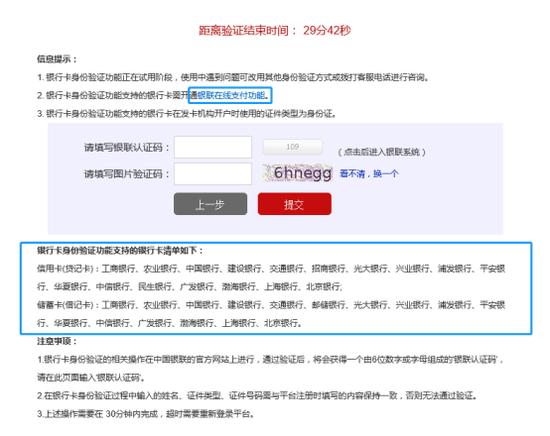Click the 6hnegg captcha image
Screen dimensions: 550x436
pyautogui.click(x=298, y=173)
